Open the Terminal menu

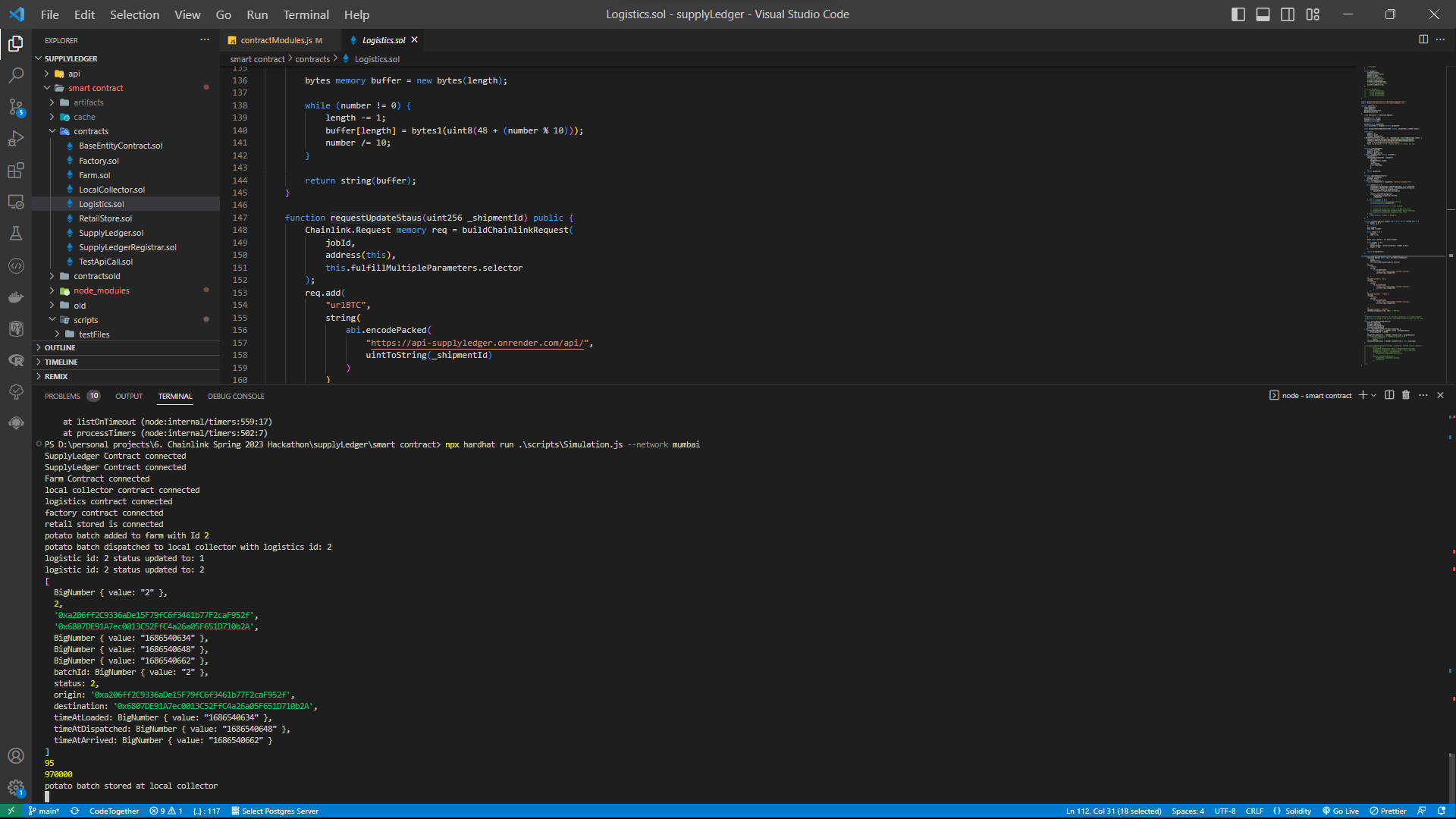click(306, 14)
